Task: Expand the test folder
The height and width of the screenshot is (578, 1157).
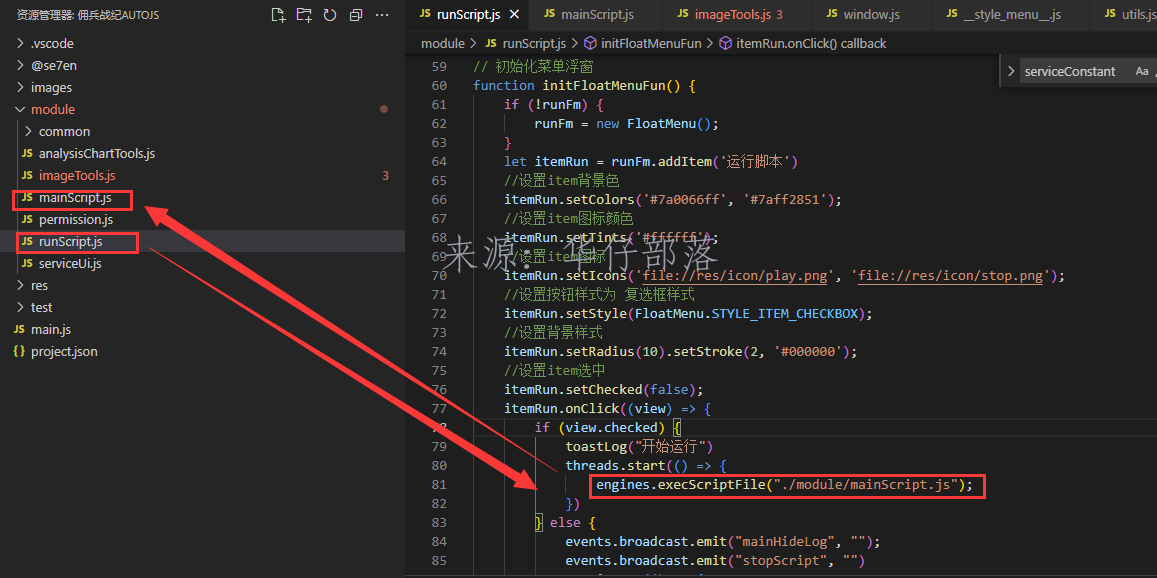Action: 202,307
